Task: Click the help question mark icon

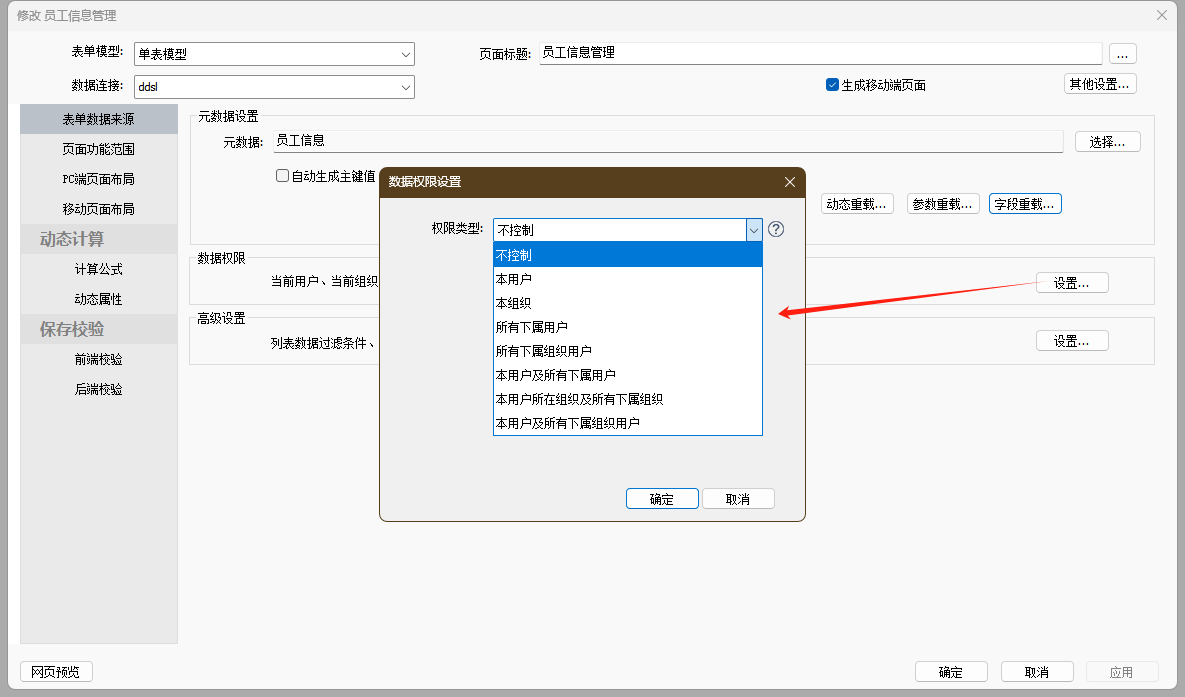Action: point(776,229)
